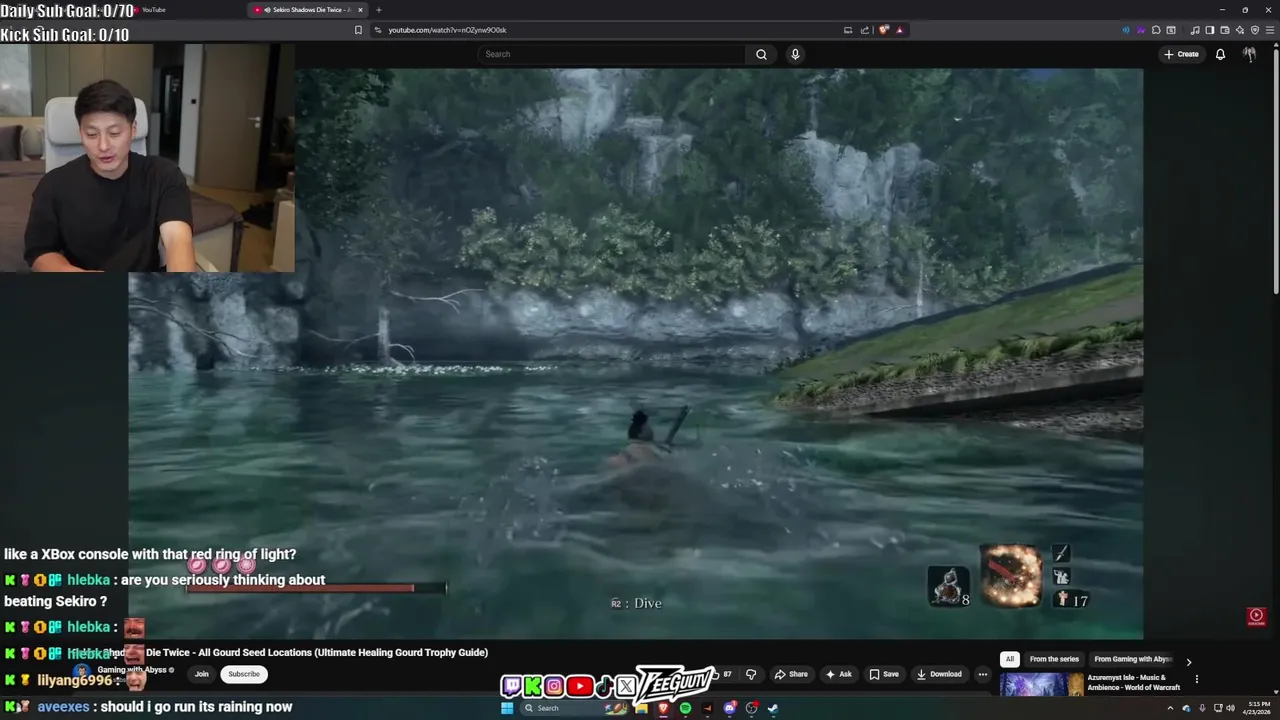Click the Join channel button
Viewport: 1280px width, 720px height.
(x=201, y=674)
